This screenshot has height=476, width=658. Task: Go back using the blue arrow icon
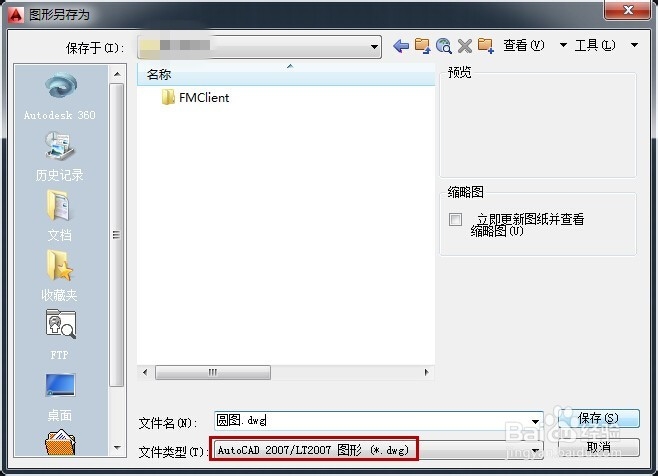tap(401, 45)
